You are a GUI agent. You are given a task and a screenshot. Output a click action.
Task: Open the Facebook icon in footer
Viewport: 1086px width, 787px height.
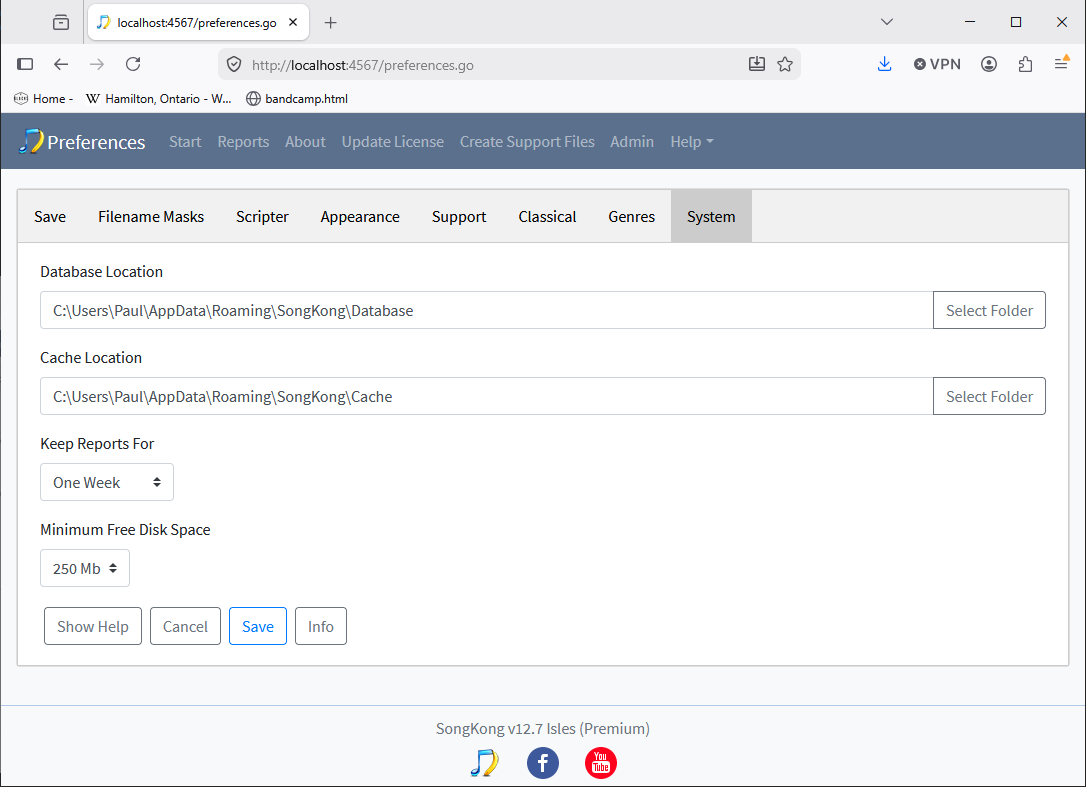(543, 763)
